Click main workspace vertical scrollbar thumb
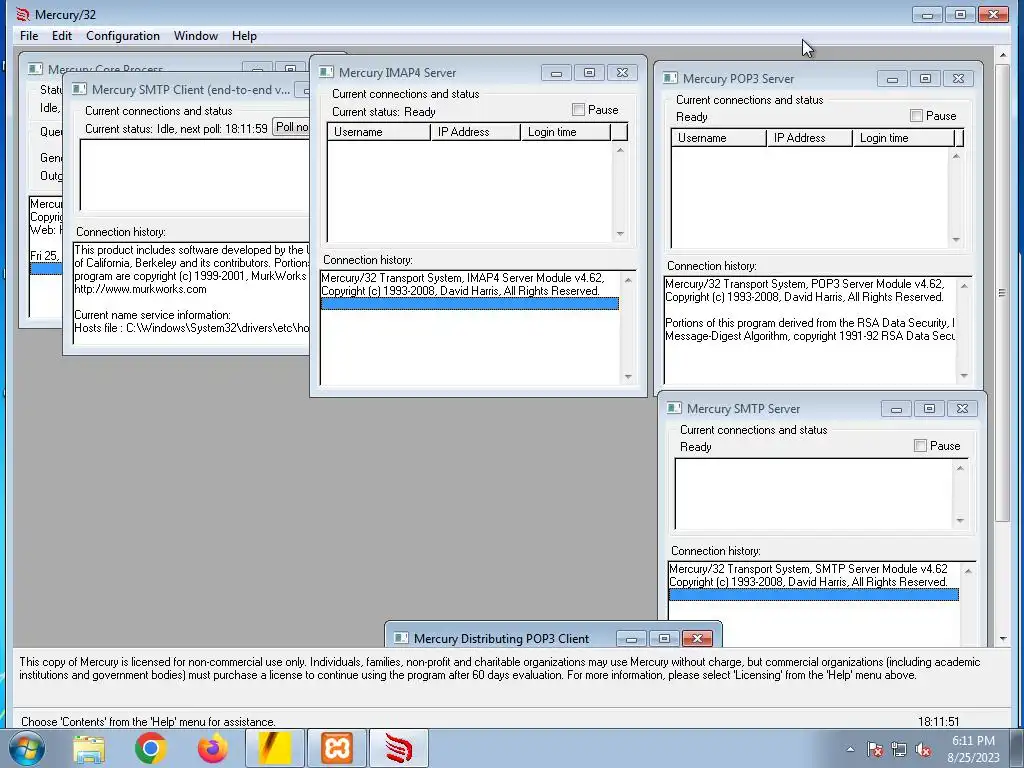Image resolution: width=1024 pixels, height=768 pixels. pos(1002,293)
